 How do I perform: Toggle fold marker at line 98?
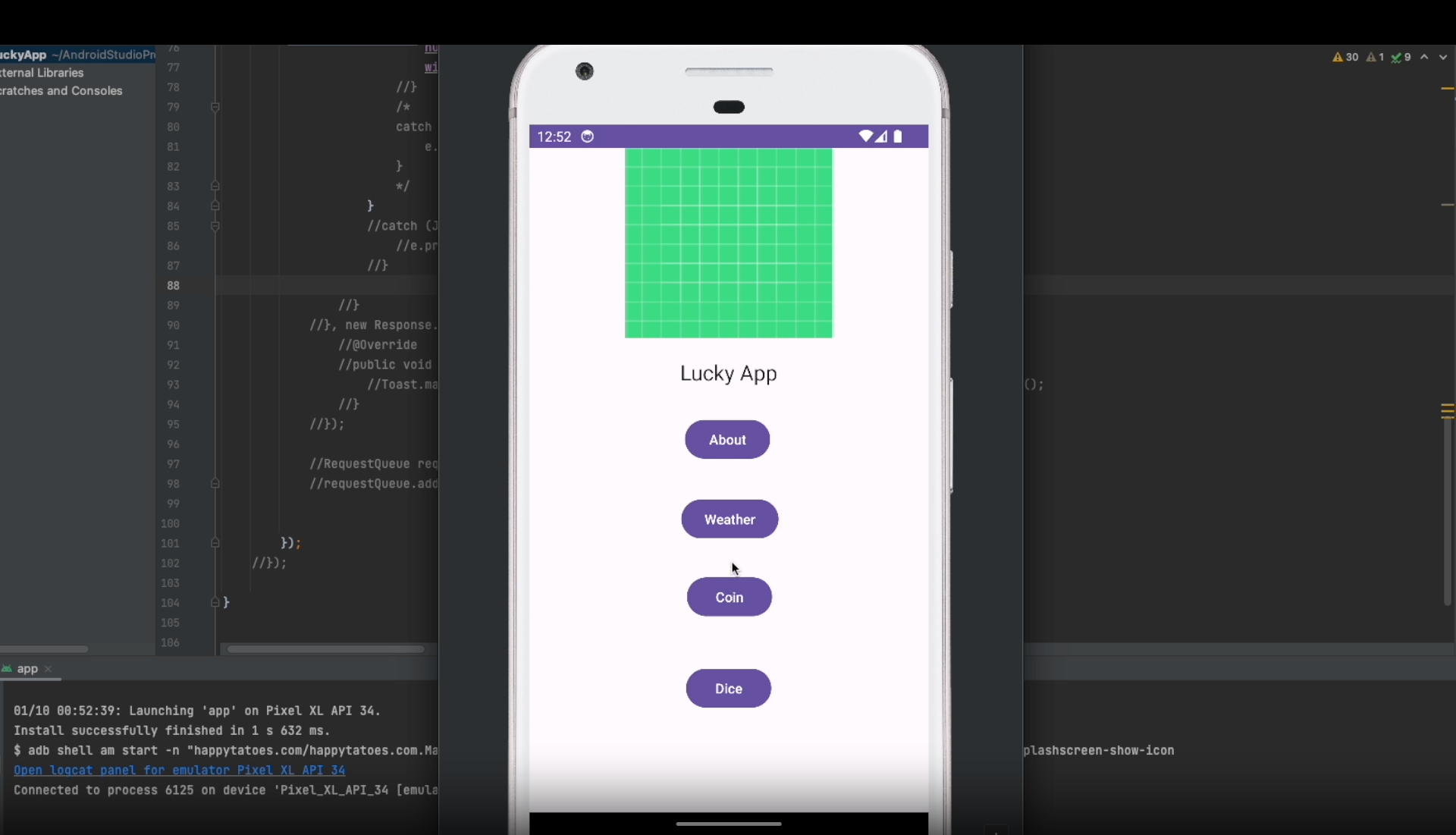[215, 484]
